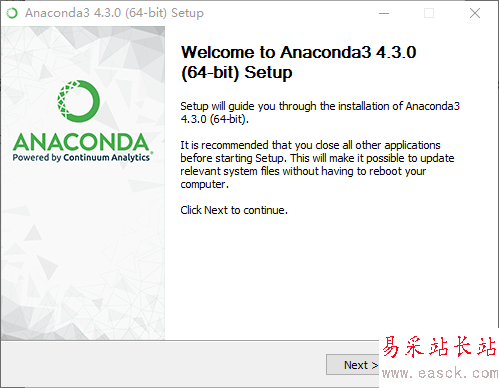Click the large green Anaconda ring logo
This screenshot has height=388, width=499.
(x=79, y=101)
